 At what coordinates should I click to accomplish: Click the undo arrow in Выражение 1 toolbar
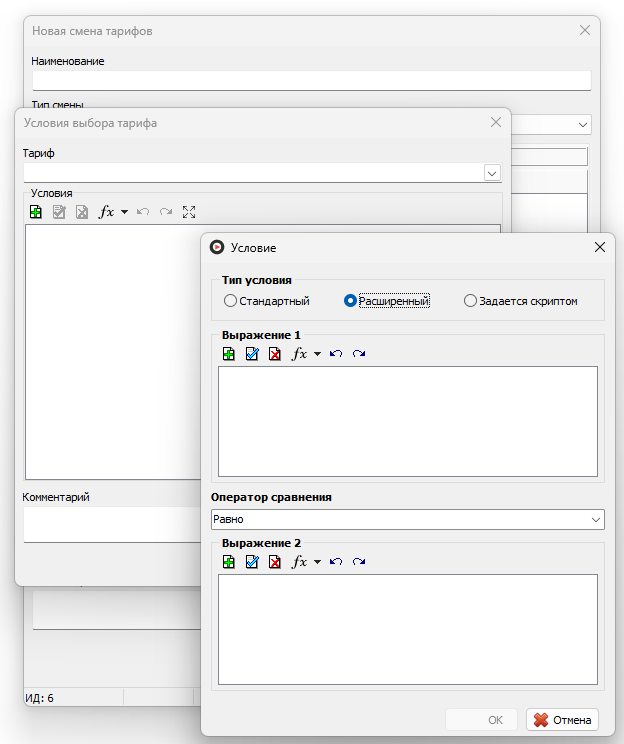336,353
